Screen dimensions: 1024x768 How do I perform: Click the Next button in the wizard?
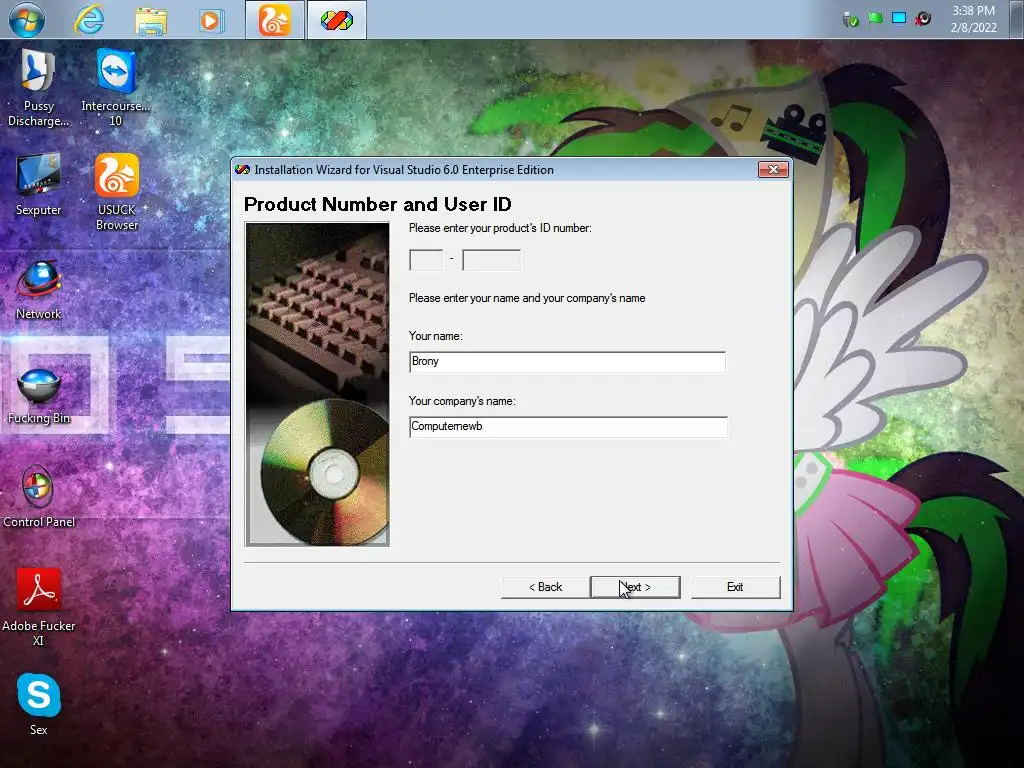(x=635, y=587)
